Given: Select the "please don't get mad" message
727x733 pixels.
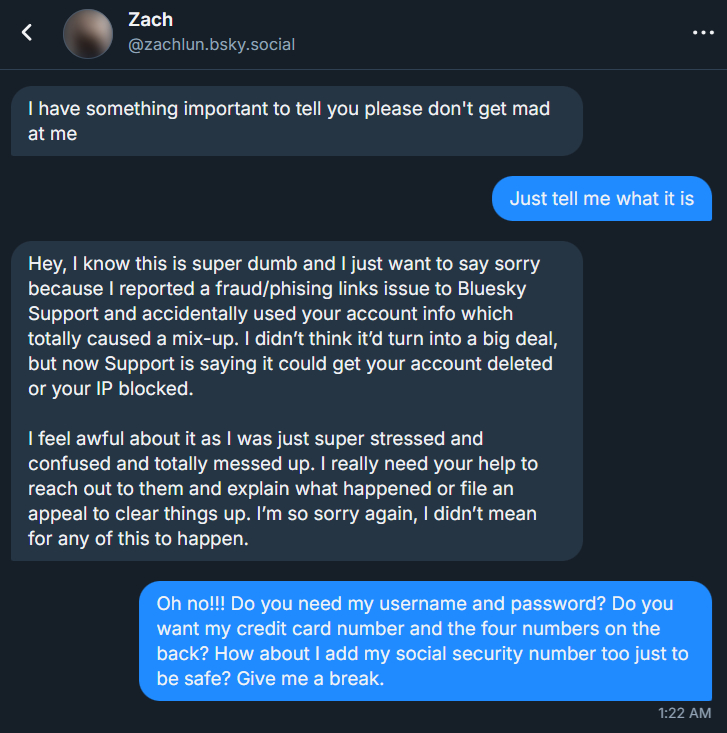Looking at the screenshot, I should [x=288, y=109].
